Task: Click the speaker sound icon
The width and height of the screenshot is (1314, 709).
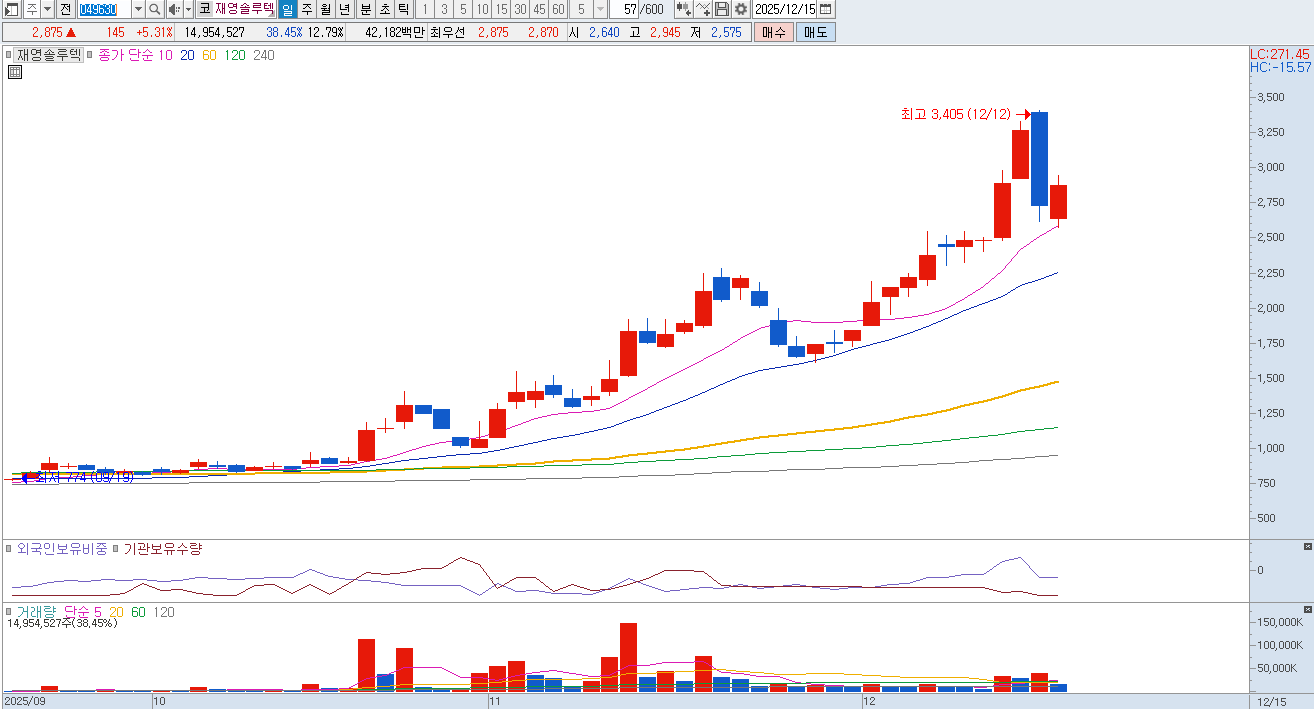Action: coord(174,9)
